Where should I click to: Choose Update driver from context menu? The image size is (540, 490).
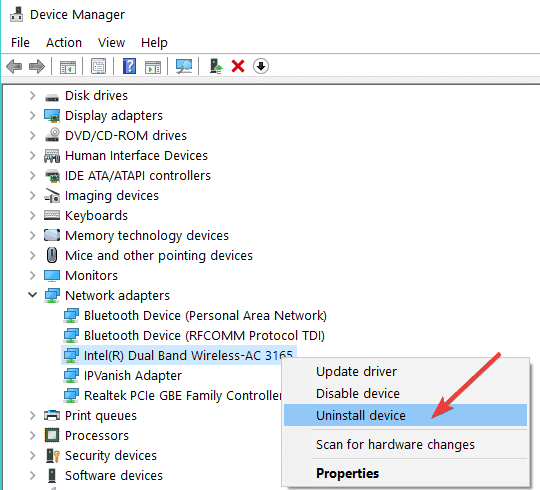click(405, 372)
